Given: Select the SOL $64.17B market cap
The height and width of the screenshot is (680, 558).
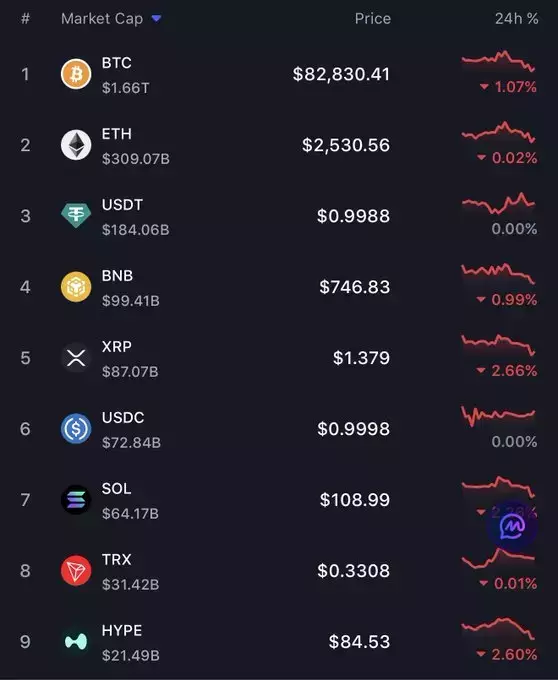Looking at the screenshot, I should pyautogui.click(x=130, y=513).
